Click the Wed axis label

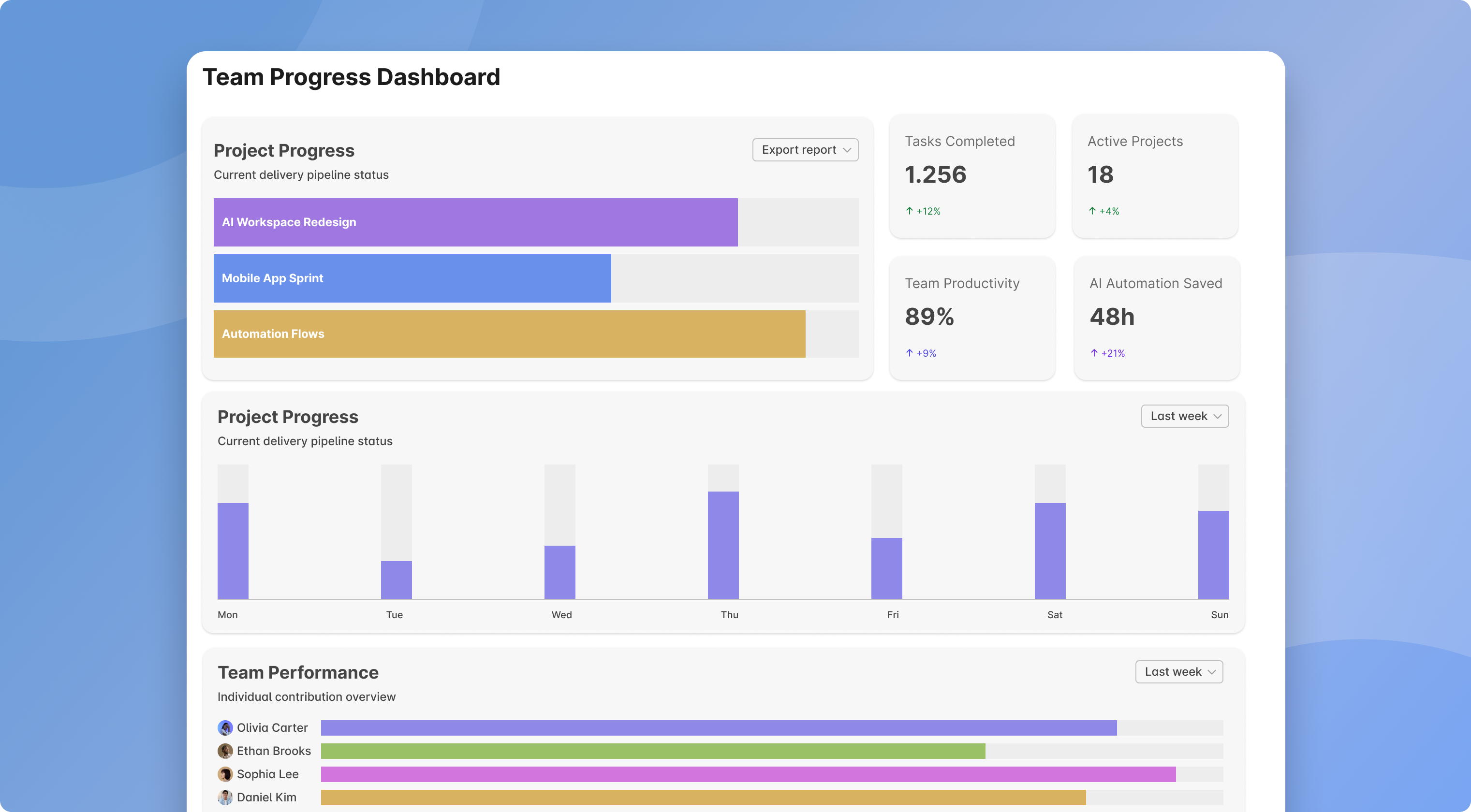pos(561,615)
